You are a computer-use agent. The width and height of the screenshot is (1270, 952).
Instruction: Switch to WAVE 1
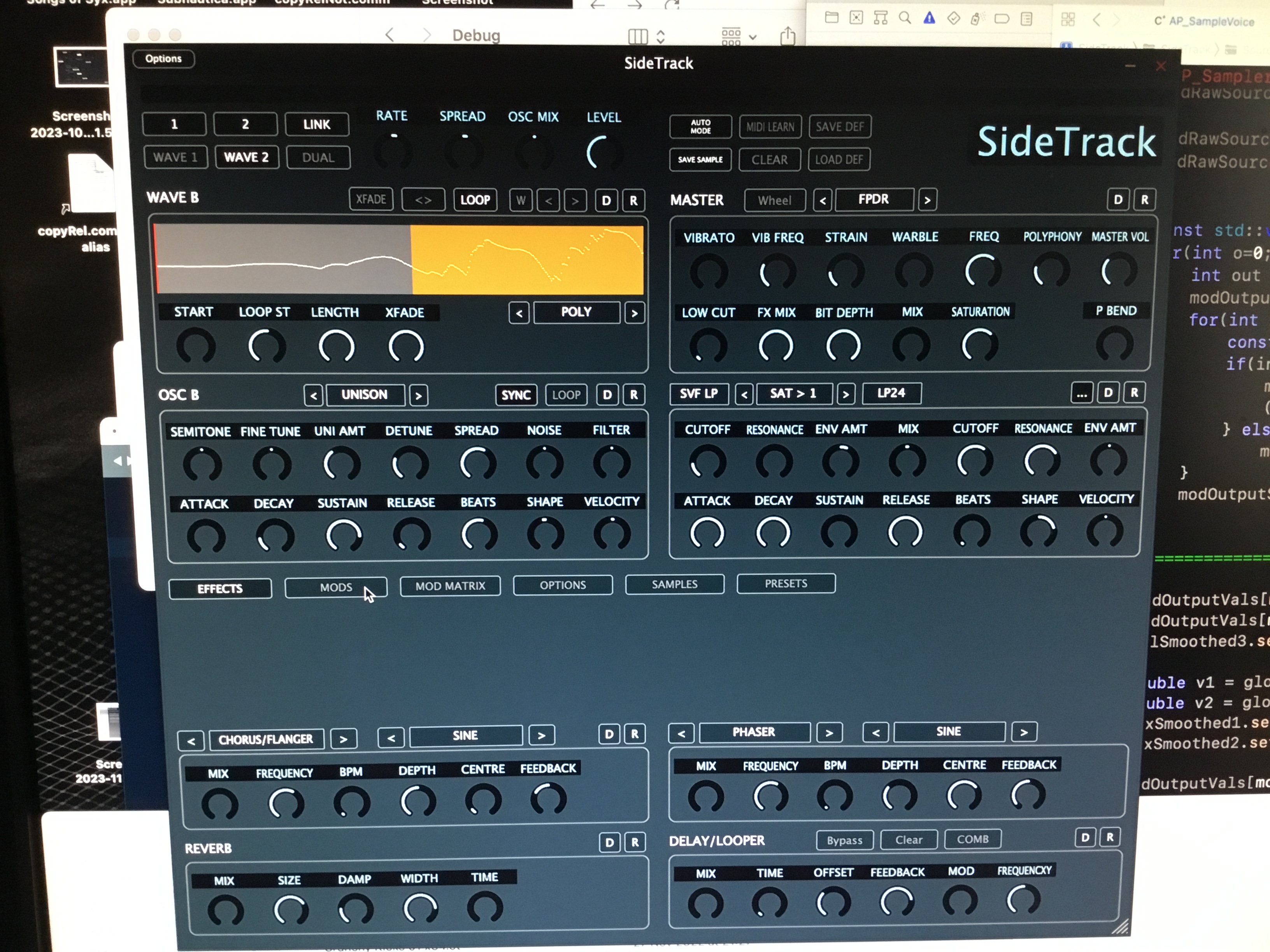[x=175, y=157]
